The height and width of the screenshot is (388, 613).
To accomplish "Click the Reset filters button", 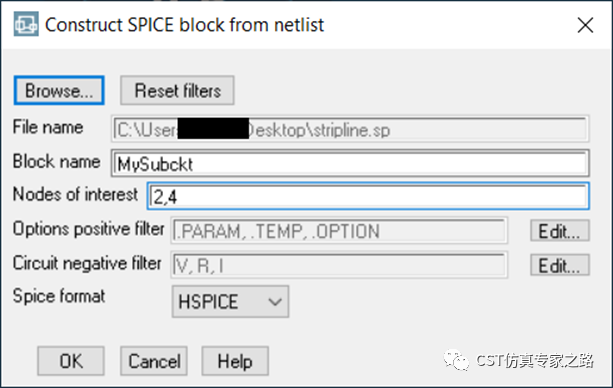I will coord(177,91).
